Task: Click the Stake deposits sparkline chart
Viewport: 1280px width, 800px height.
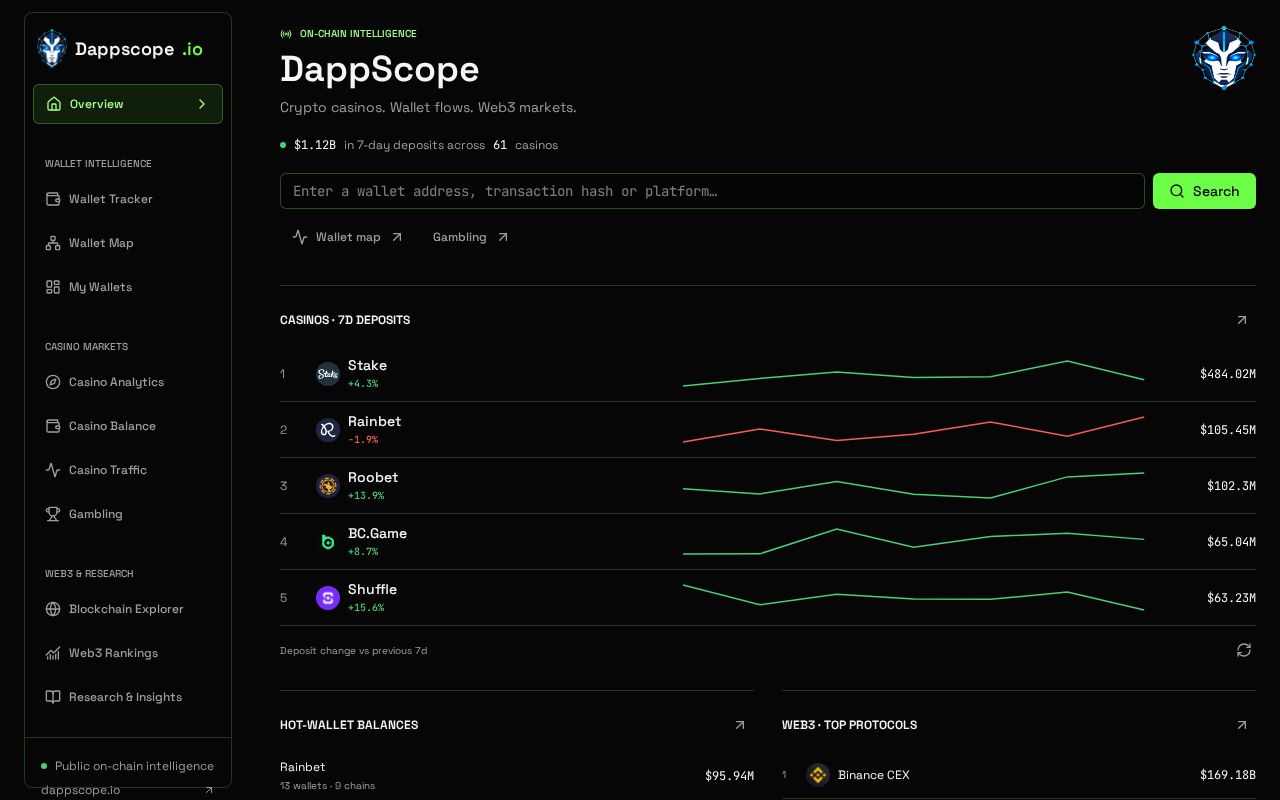Action: pos(913,373)
